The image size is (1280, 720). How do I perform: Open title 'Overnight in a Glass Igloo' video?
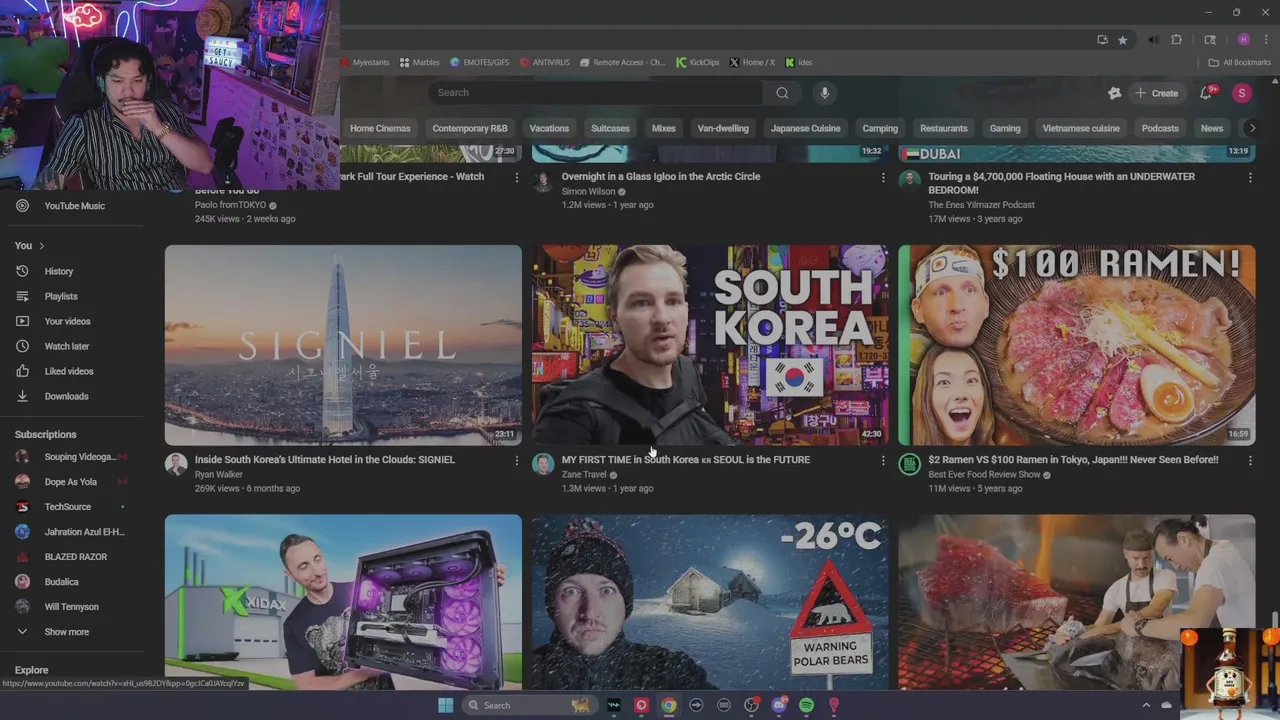(x=661, y=177)
